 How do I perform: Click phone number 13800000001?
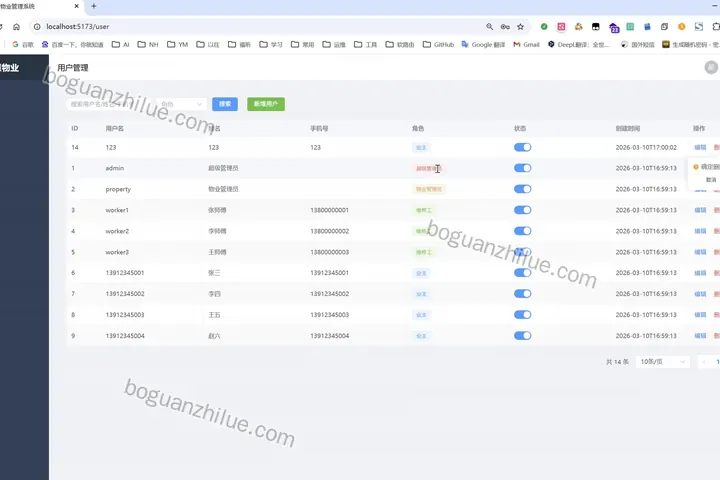pyautogui.click(x=330, y=210)
